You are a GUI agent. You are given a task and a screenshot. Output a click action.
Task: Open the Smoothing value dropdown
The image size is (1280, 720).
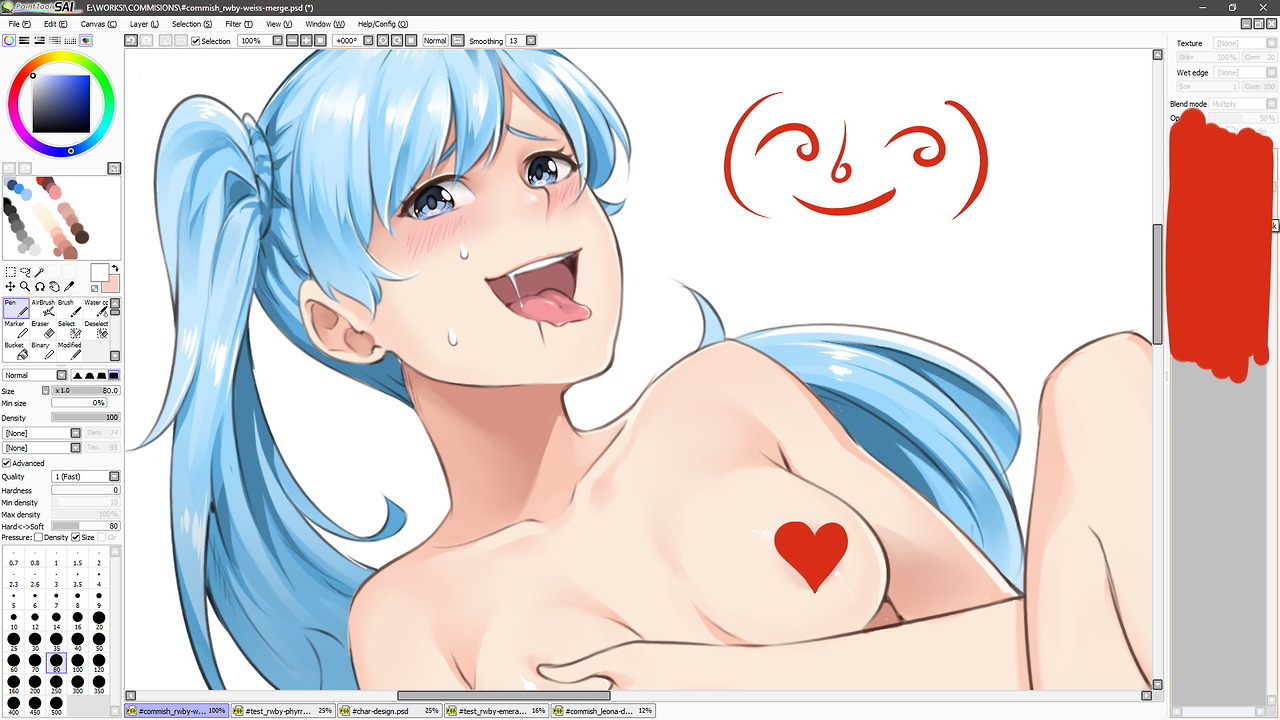click(x=531, y=41)
